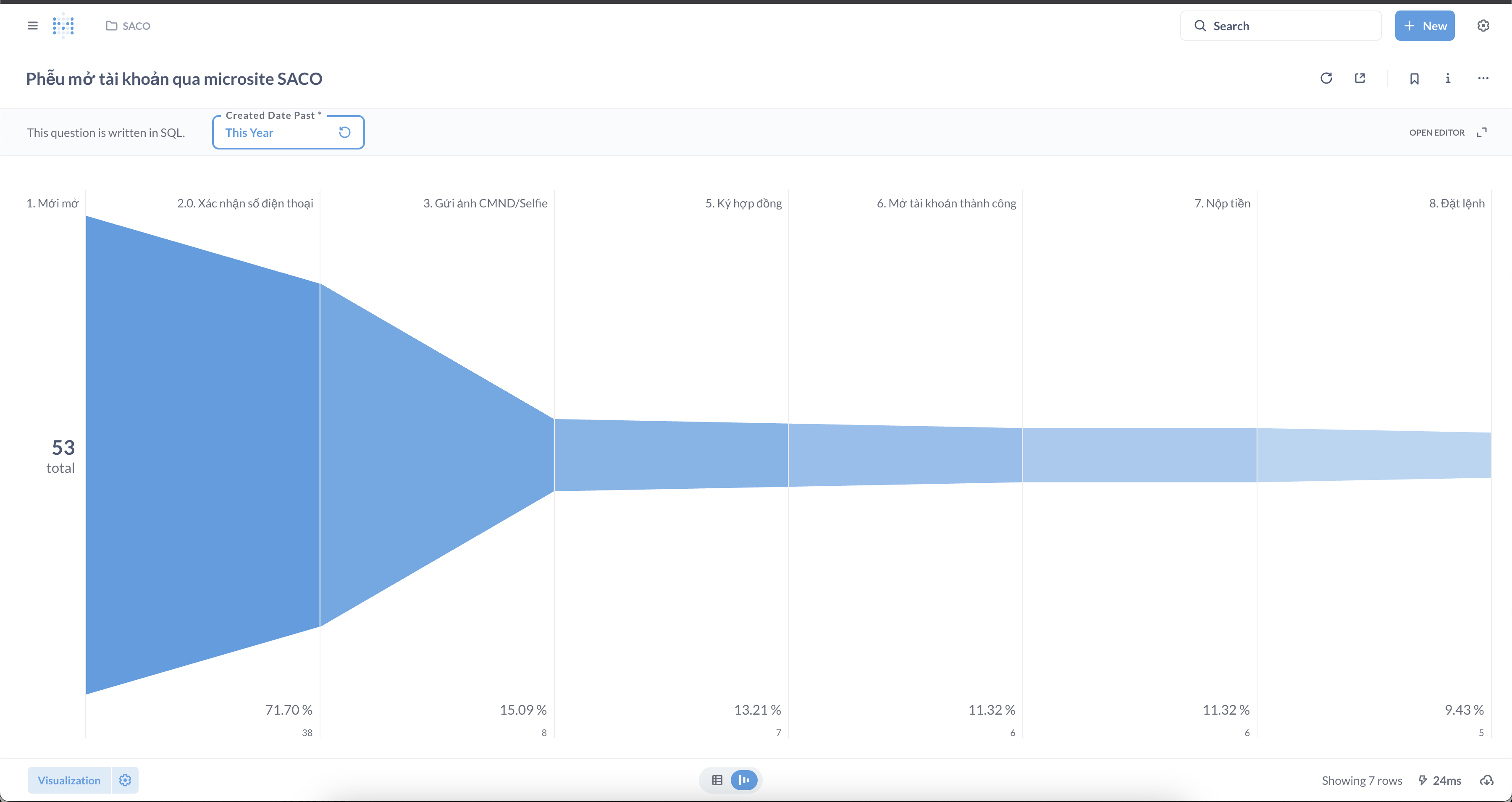Open the sidebar hamburger menu
This screenshot has width=1512, height=802.
[x=33, y=26]
